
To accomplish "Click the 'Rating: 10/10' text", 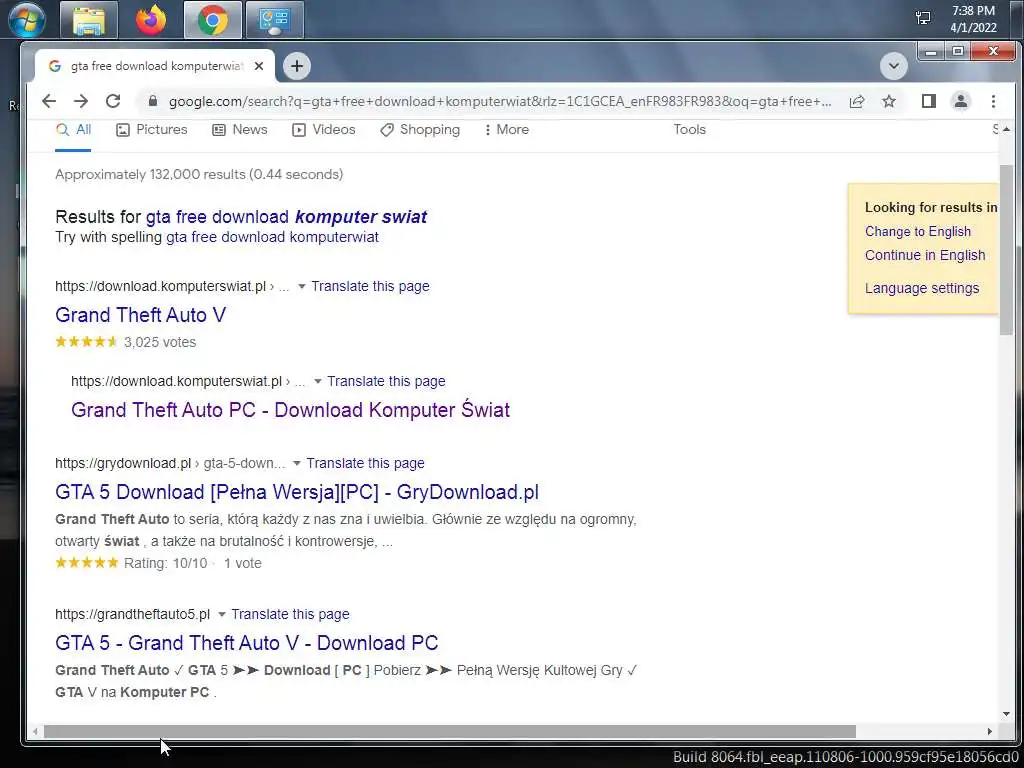I will tap(166, 563).
